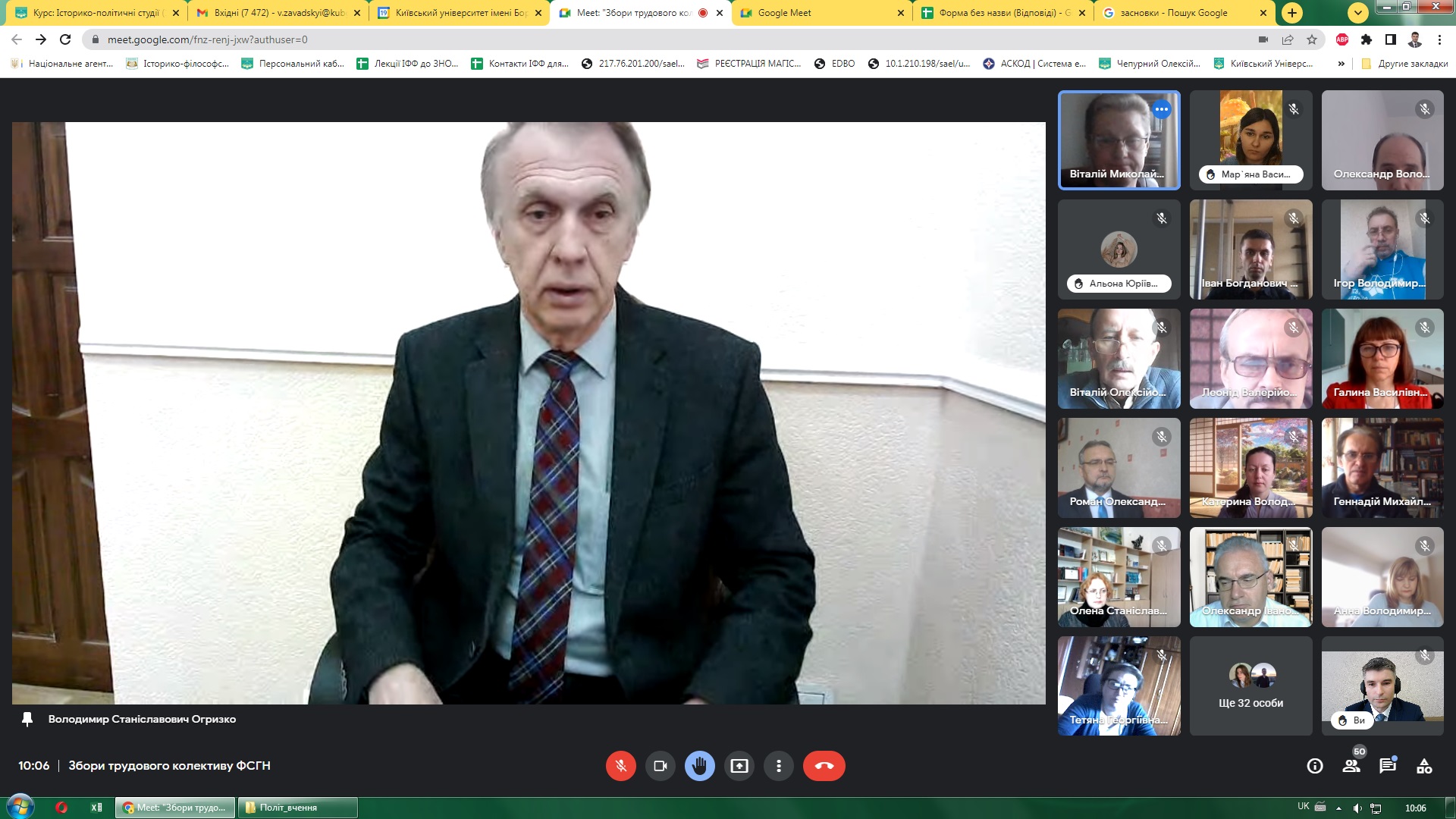Lower the raised hand button
Viewport: 1456px width, 819px height.
699,766
